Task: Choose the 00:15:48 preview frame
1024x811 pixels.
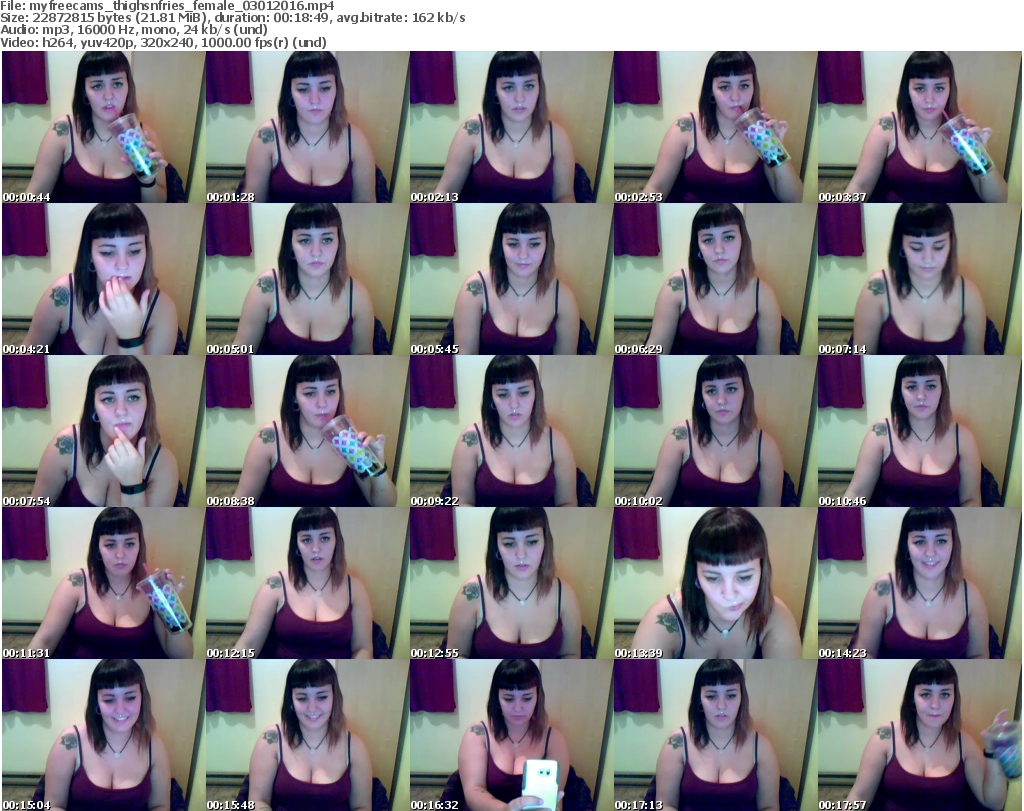Action: click(308, 735)
